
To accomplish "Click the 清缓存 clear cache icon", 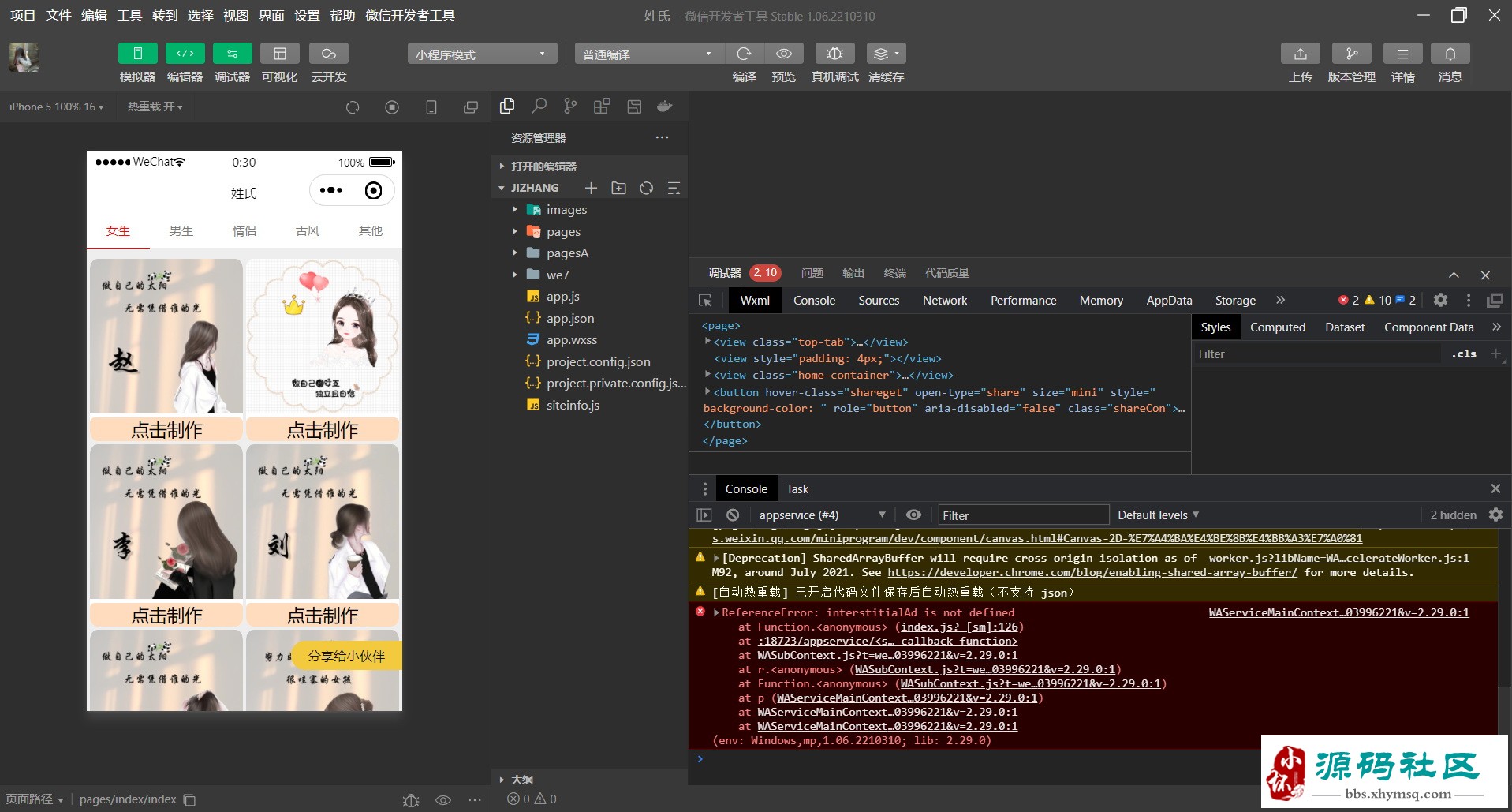I will point(887,54).
